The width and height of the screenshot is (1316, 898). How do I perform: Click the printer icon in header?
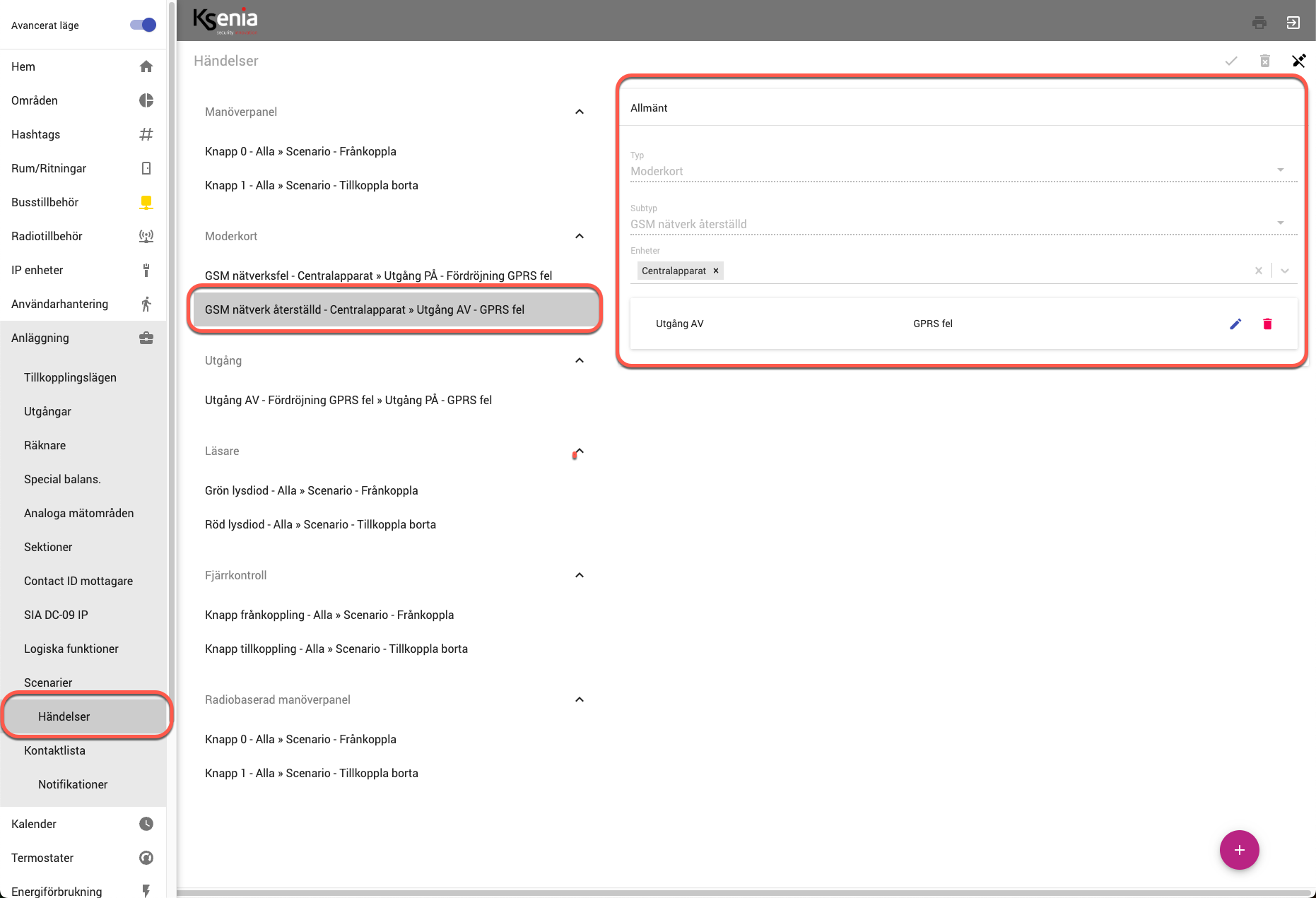click(1259, 23)
